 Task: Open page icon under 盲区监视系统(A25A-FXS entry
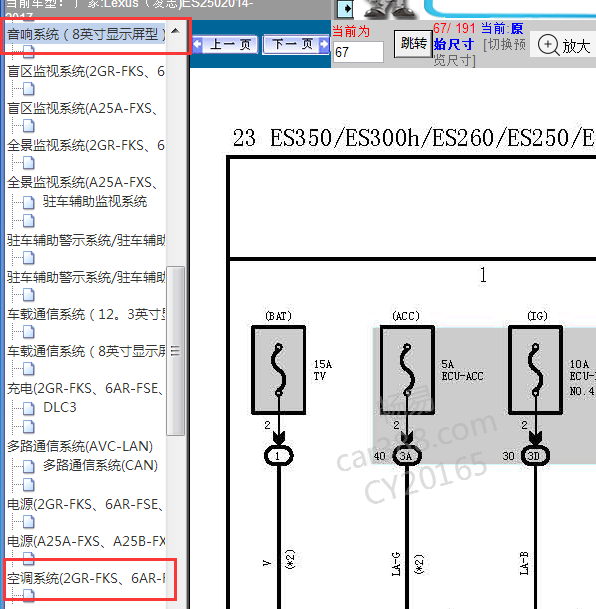pos(28,126)
